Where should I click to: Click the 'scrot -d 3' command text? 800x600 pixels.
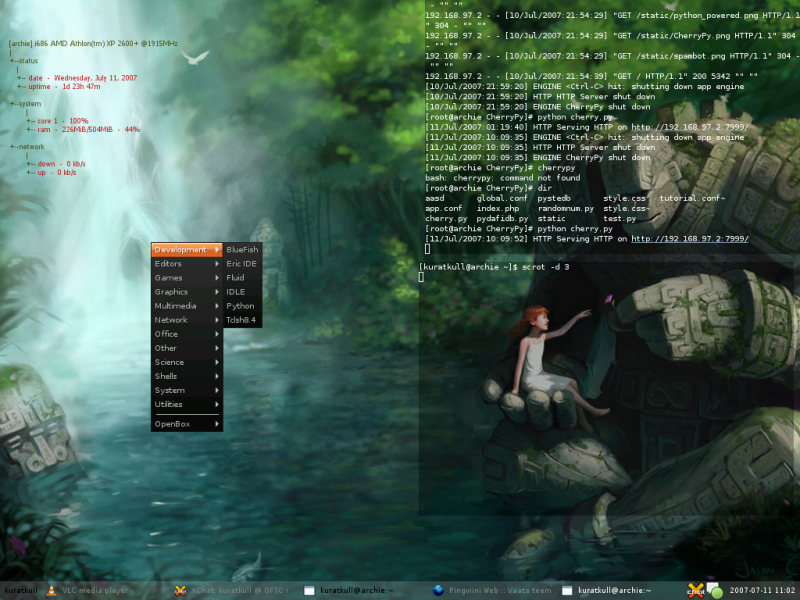545,267
